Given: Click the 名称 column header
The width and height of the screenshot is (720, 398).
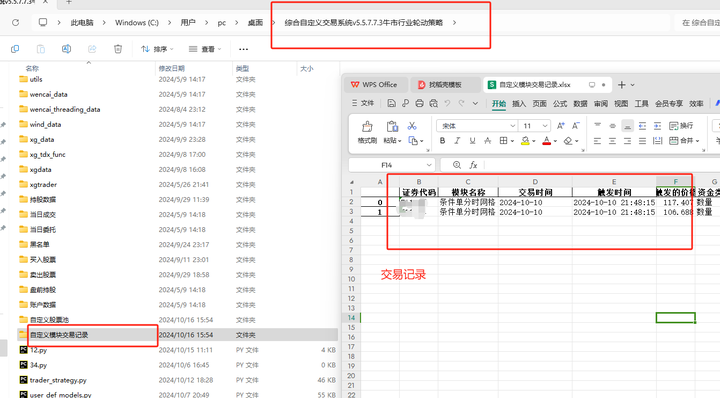Looking at the screenshot, I should (x=32, y=68).
